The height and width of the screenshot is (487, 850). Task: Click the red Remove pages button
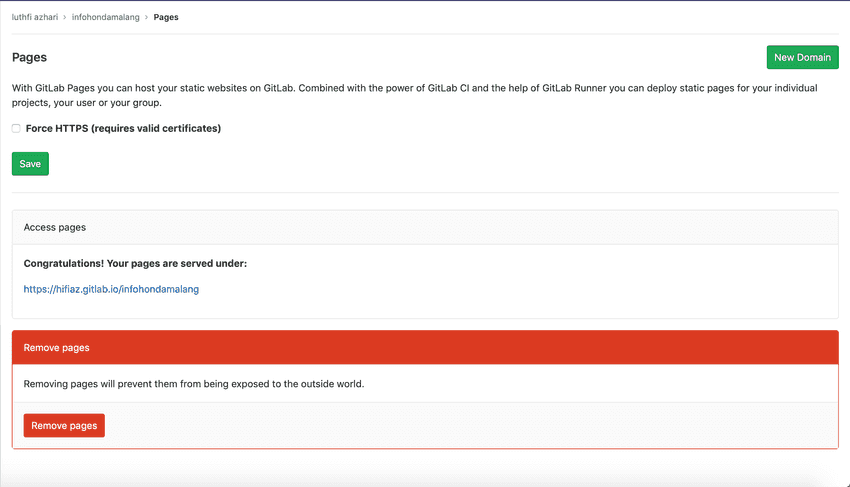(64, 425)
